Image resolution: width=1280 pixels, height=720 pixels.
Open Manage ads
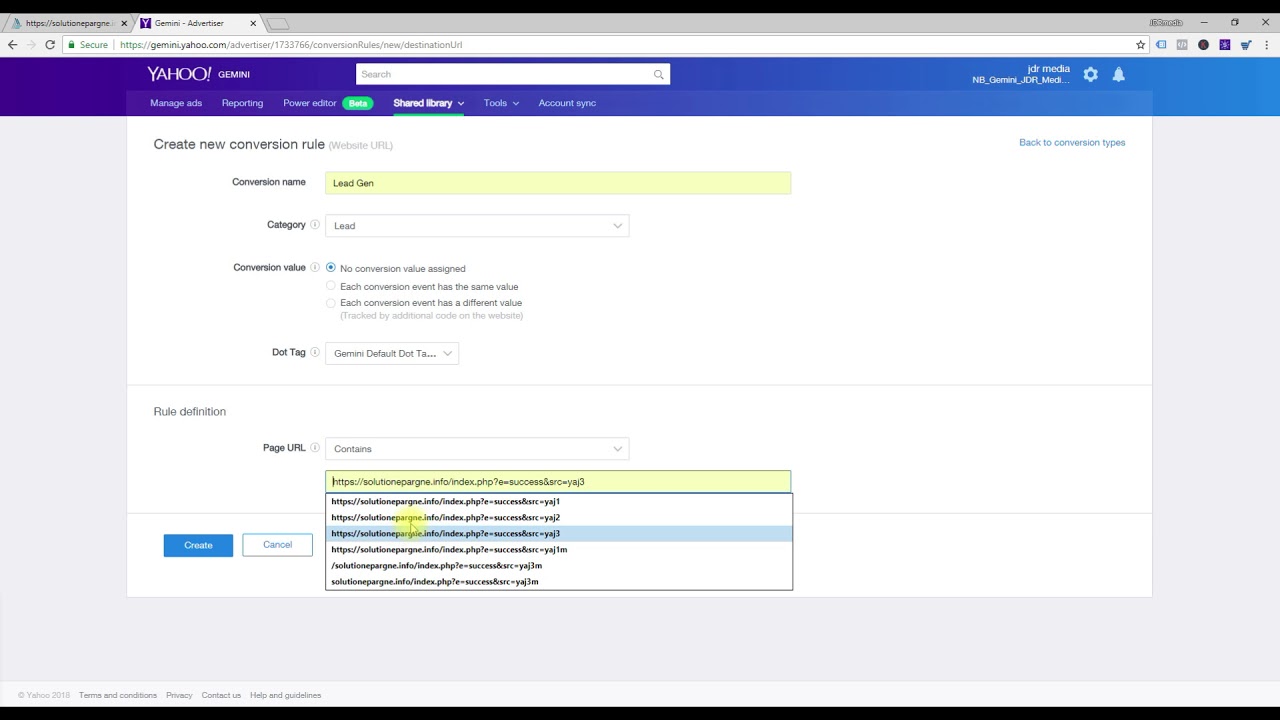point(176,103)
